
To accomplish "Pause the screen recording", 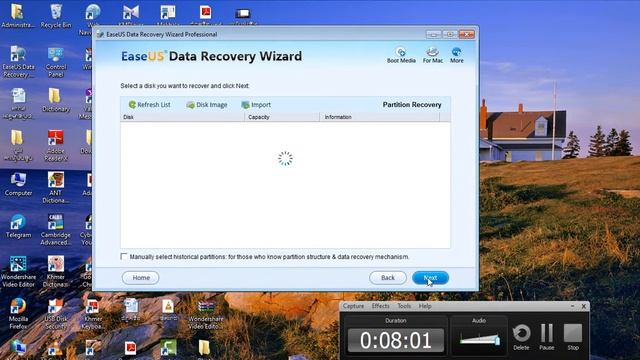I will coord(547,337).
